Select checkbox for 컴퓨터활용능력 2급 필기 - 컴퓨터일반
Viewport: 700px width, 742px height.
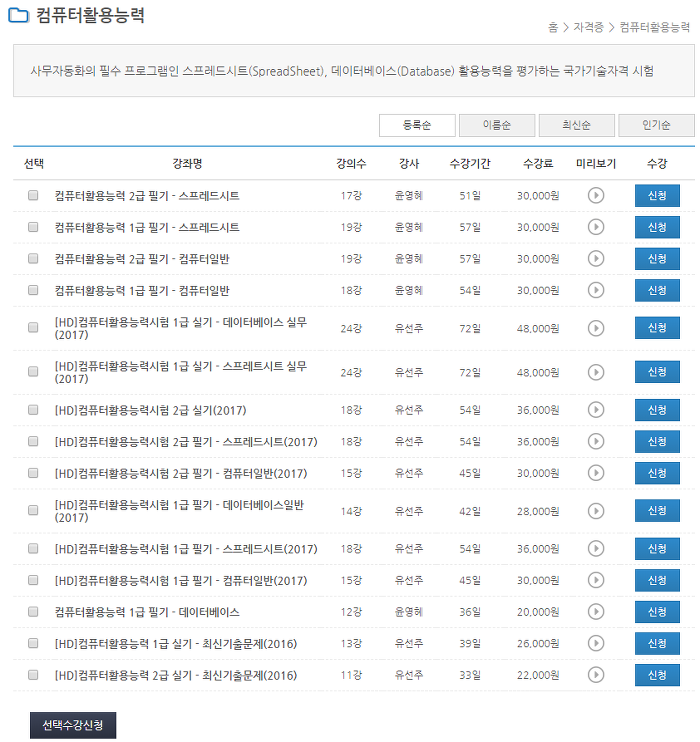pos(33,258)
